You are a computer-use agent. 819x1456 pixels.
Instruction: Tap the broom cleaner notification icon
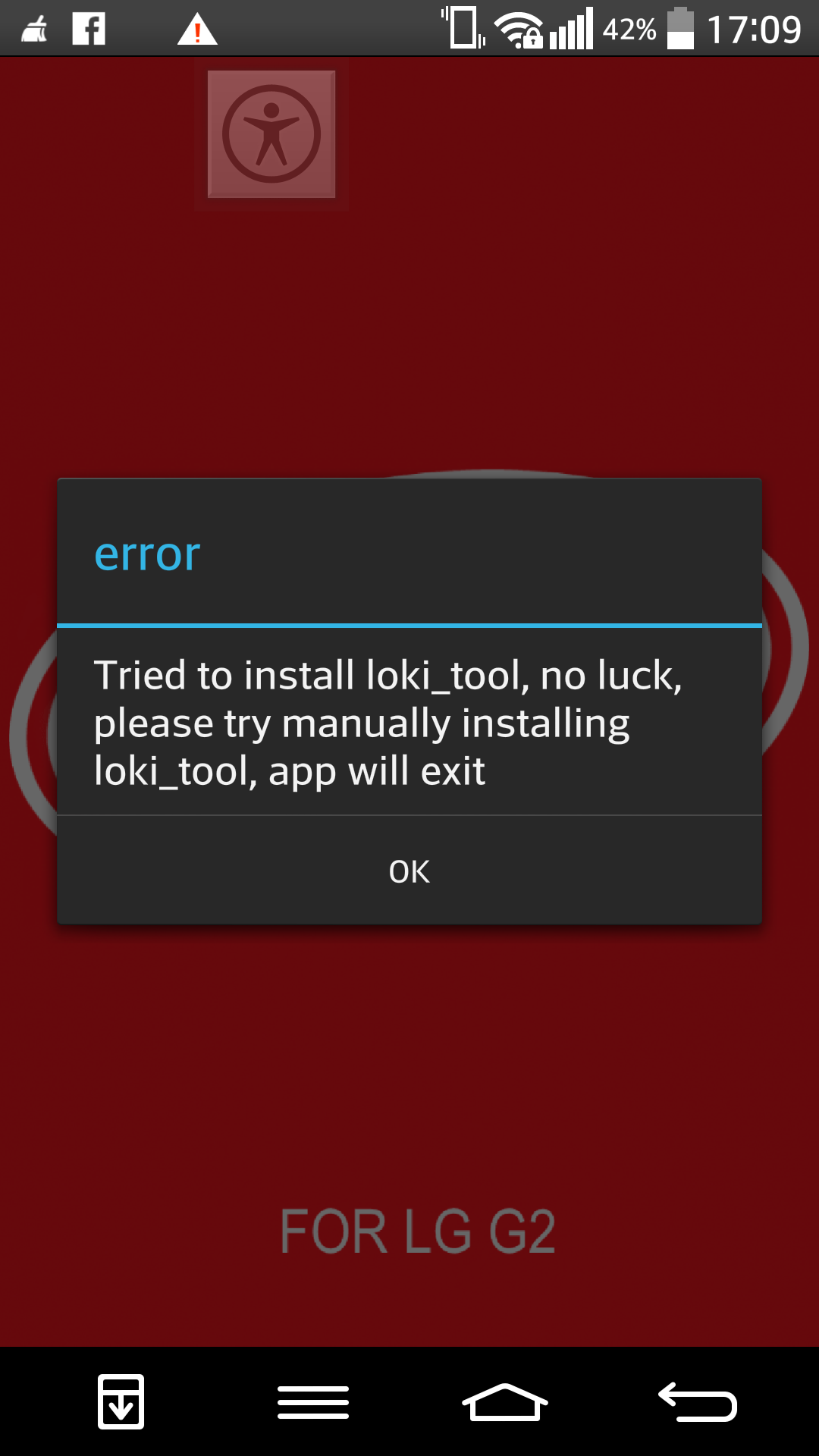click(34, 30)
